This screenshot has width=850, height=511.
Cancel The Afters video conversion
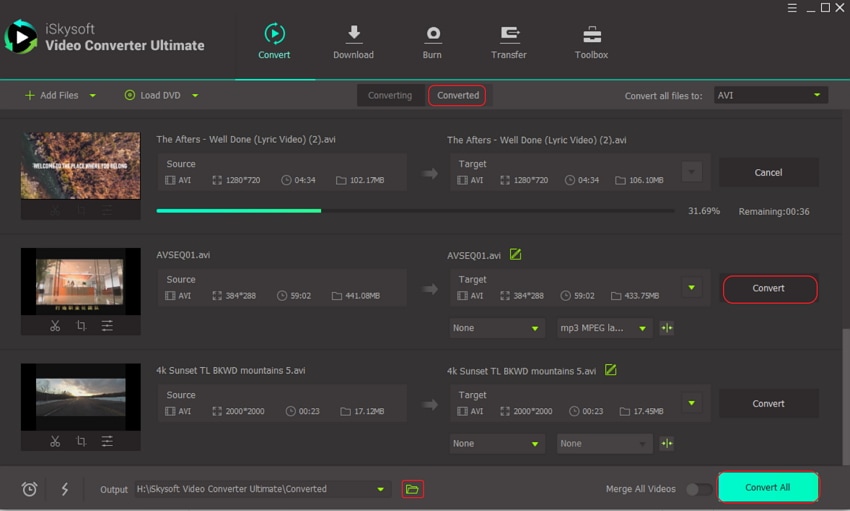tap(769, 172)
